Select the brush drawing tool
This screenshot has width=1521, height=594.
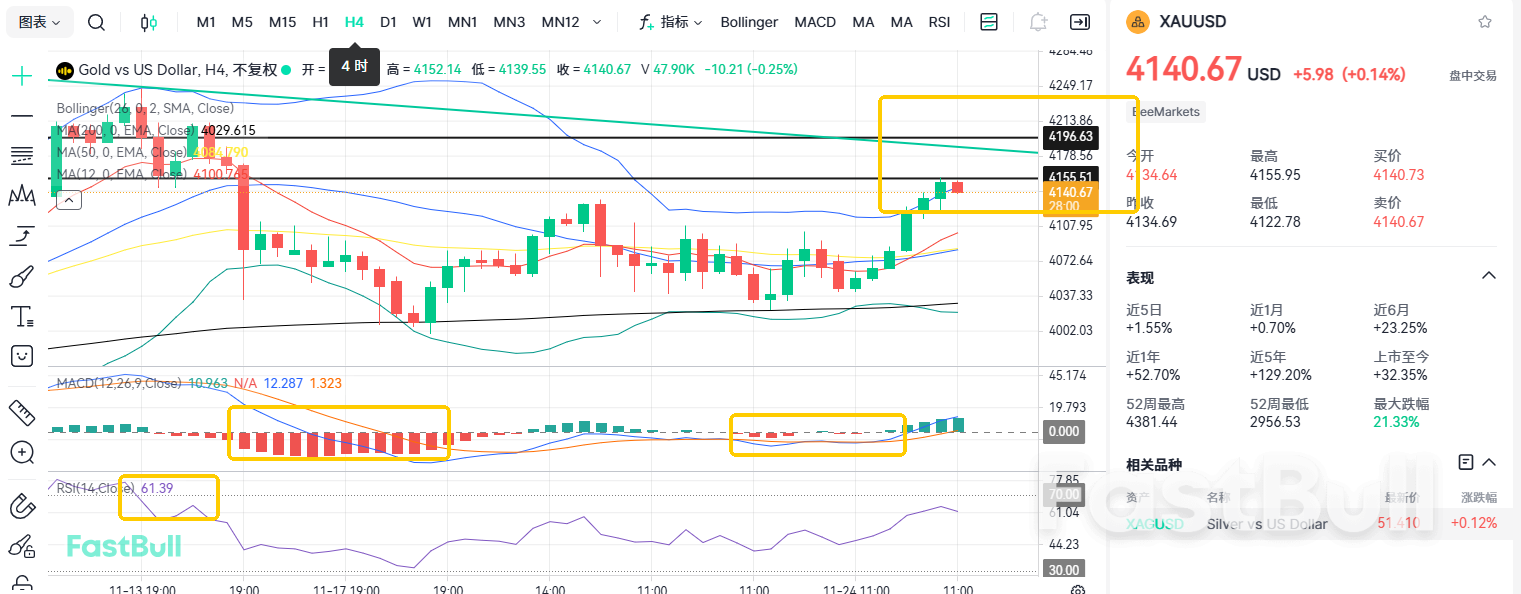pos(21,276)
